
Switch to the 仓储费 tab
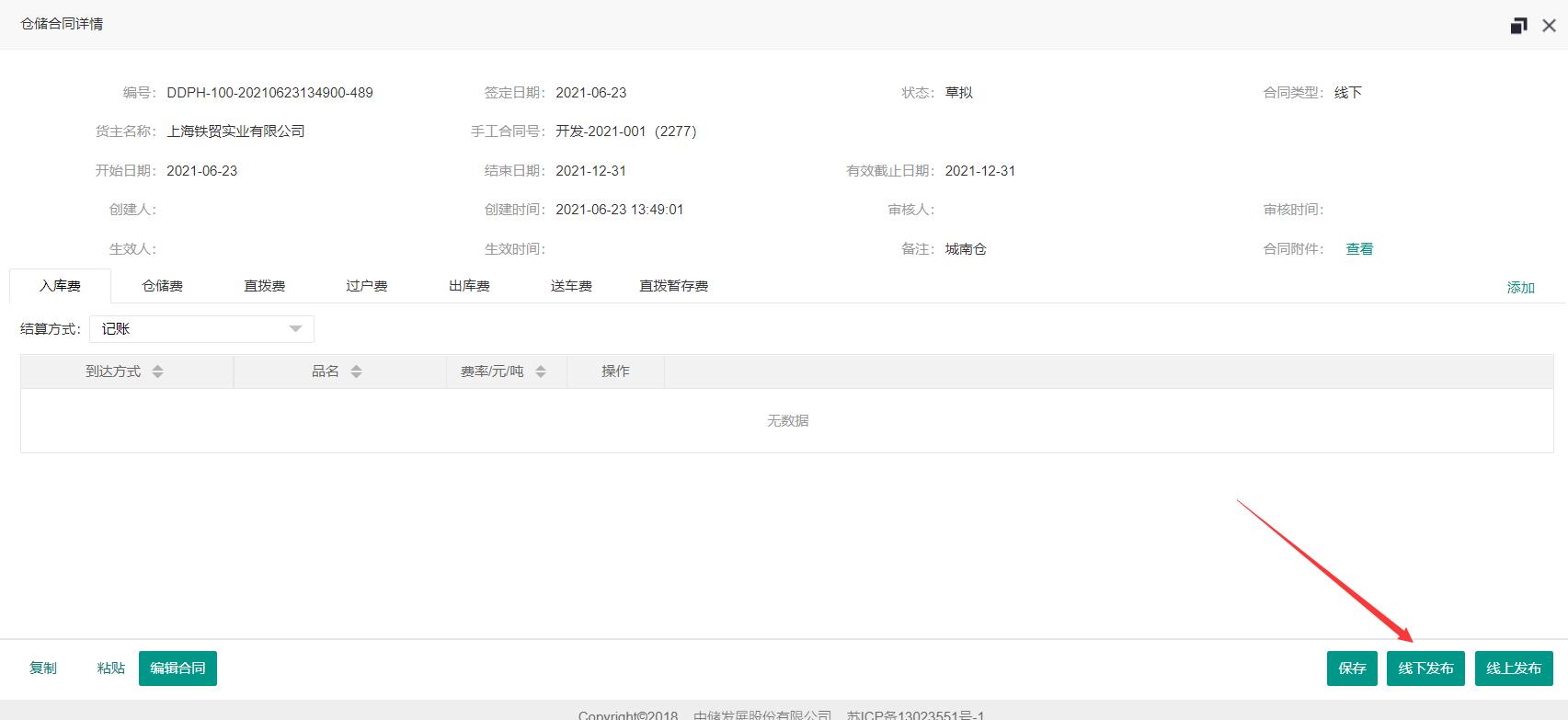tap(162, 286)
